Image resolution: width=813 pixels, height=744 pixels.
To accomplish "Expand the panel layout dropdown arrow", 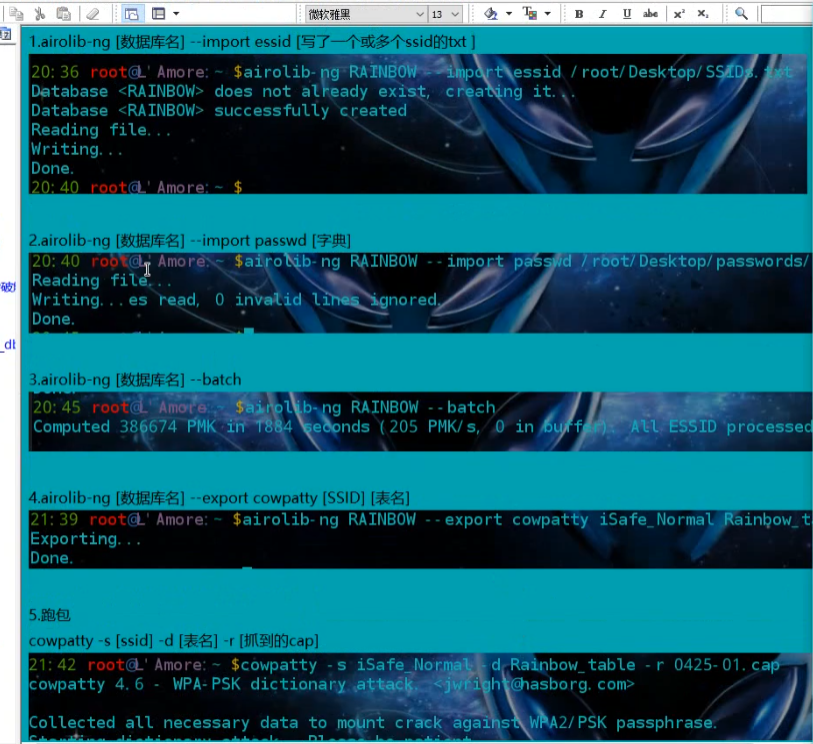I will (176, 14).
